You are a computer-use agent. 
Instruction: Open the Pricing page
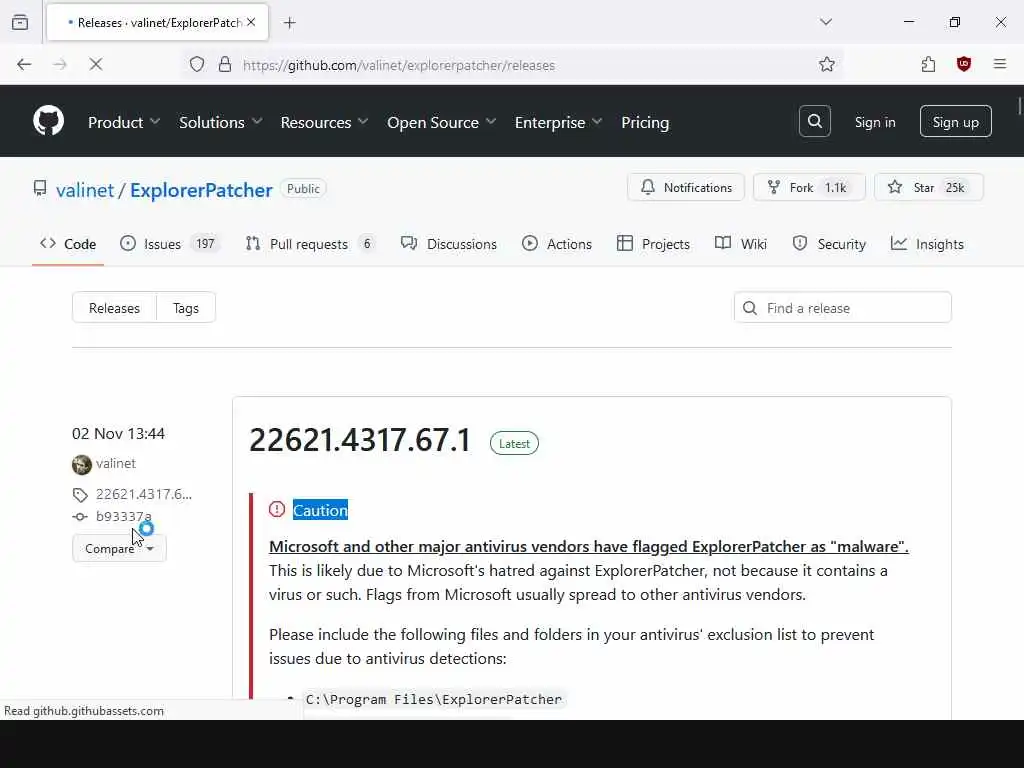[x=645, y=122]
